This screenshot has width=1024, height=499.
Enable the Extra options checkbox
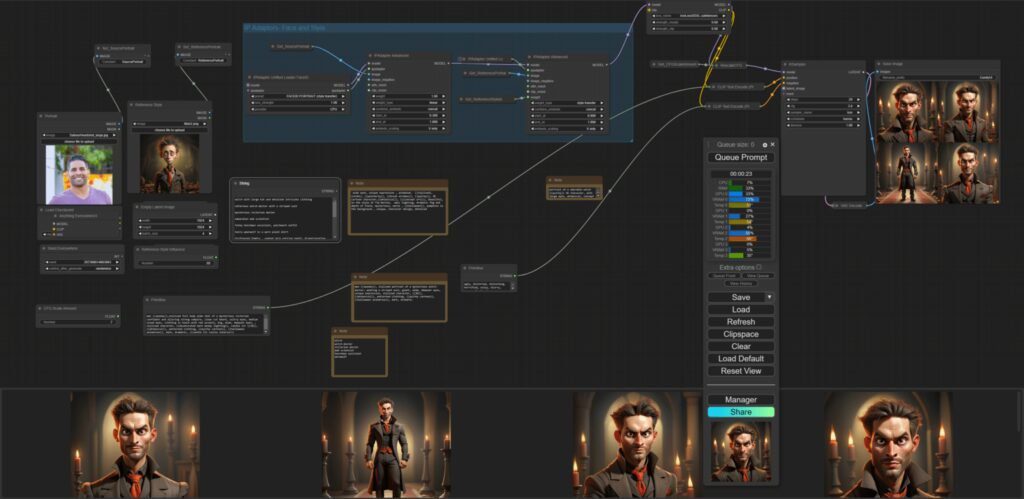pyautogui.click(x=759, y=267)
